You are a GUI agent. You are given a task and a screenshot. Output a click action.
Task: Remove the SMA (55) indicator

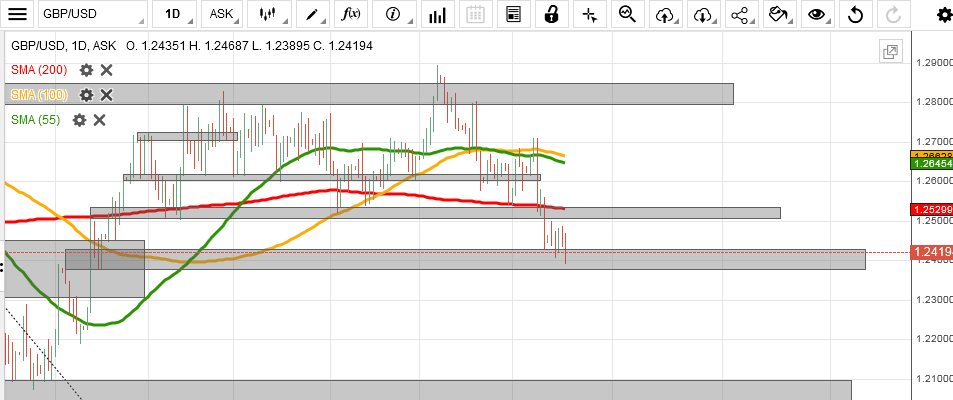99,120
